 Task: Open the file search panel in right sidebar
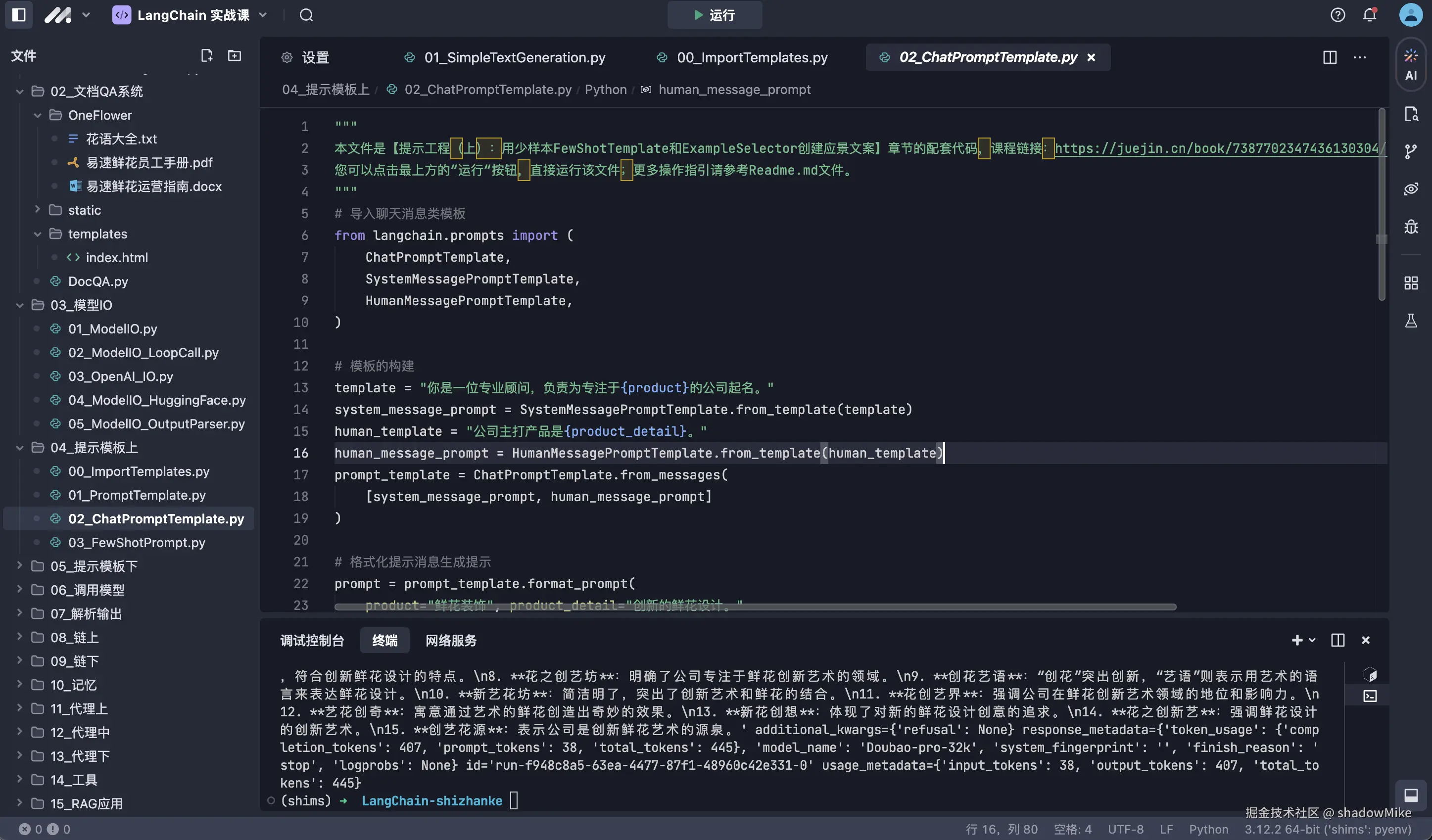[1412, 114]
